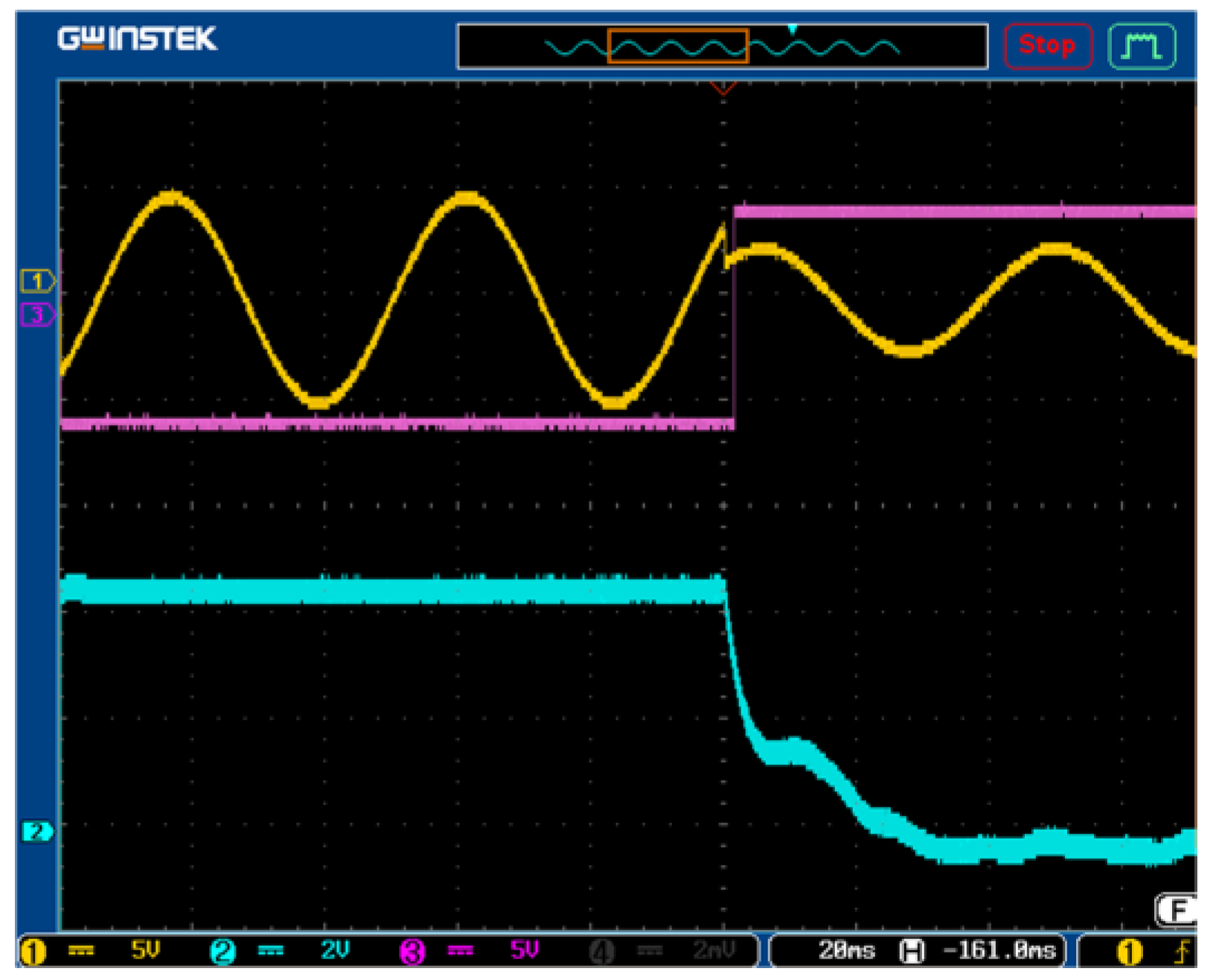The width and height of the screenshot is (1213, 980).
Task: Enable the grayed-out channel 4 indicator
Action: click(x=601, y=952)
